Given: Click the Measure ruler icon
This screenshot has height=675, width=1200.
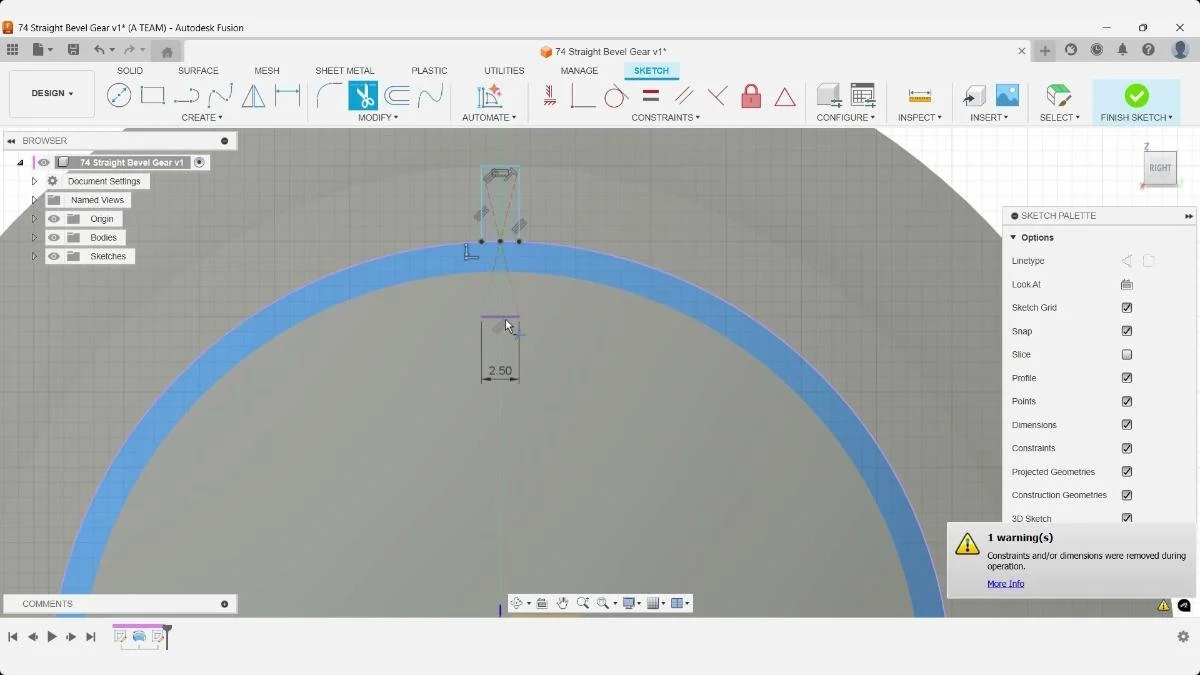Looking at the screenshot, I should (x=920, y=96).
